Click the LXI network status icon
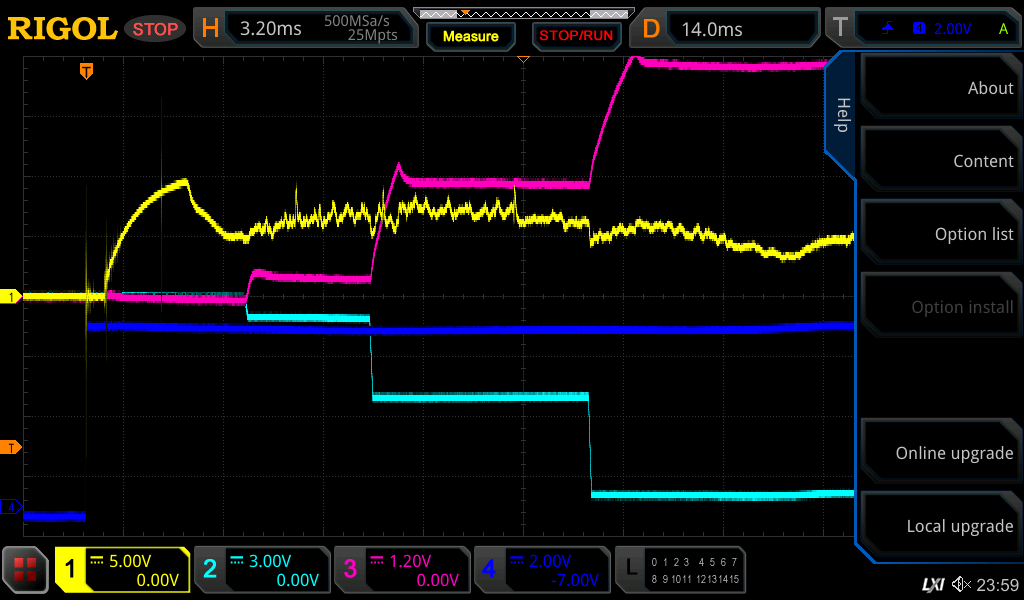The image size is (1024, 600). click(932, 584)
